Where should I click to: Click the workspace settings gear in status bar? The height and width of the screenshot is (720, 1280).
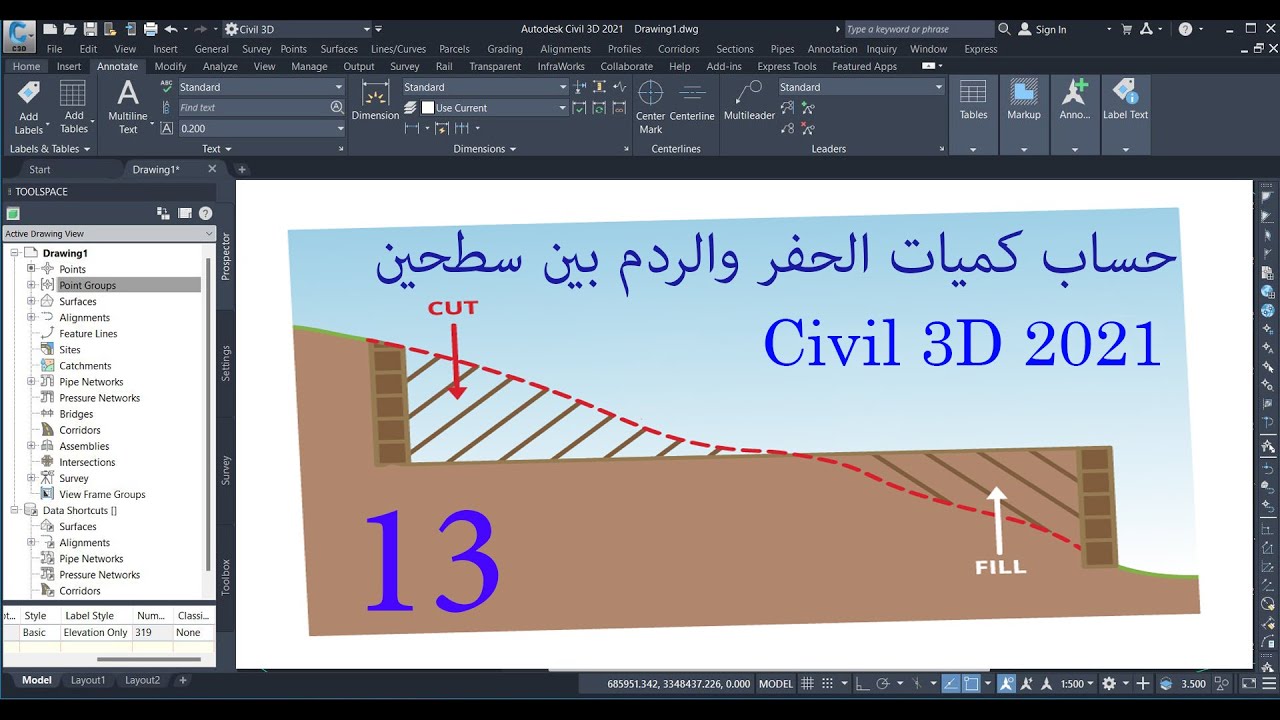click(x=1108, y=684)
